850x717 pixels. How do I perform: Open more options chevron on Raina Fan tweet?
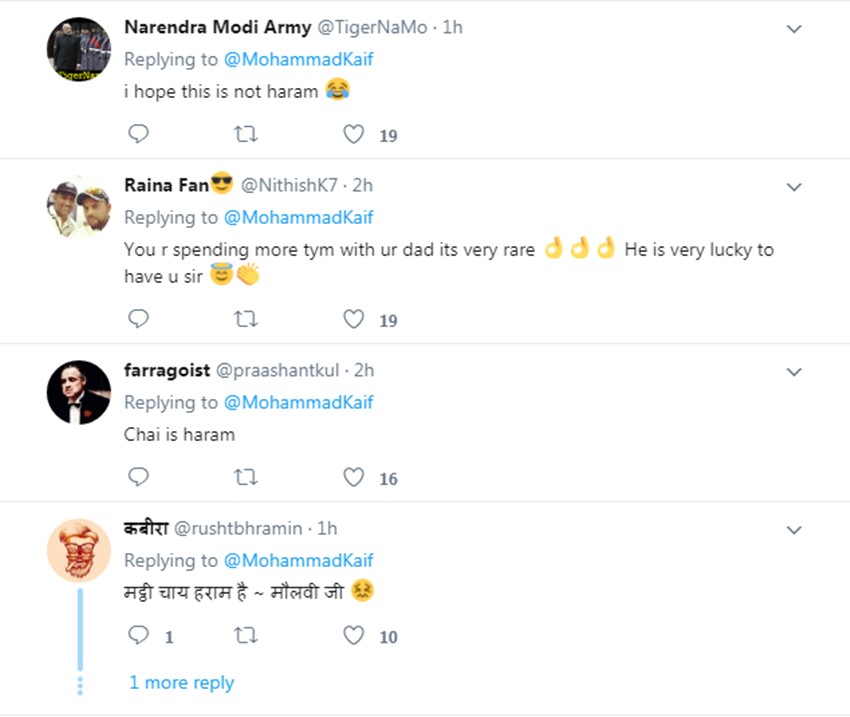click(794, 187)
